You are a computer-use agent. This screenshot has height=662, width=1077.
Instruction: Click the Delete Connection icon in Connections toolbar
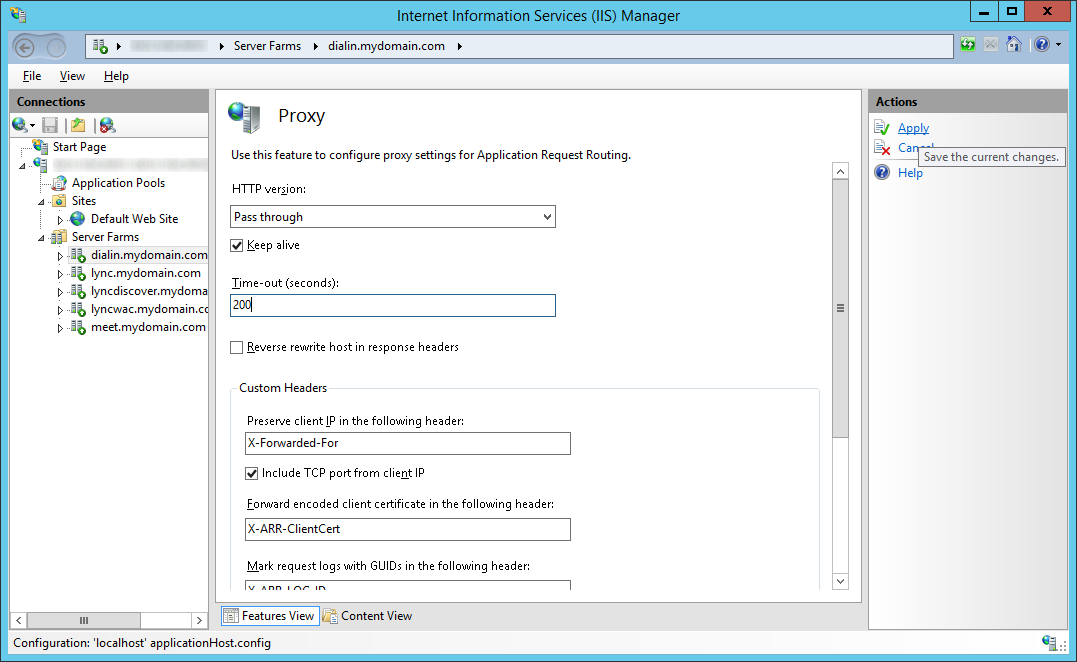click(x=107, y=125)
